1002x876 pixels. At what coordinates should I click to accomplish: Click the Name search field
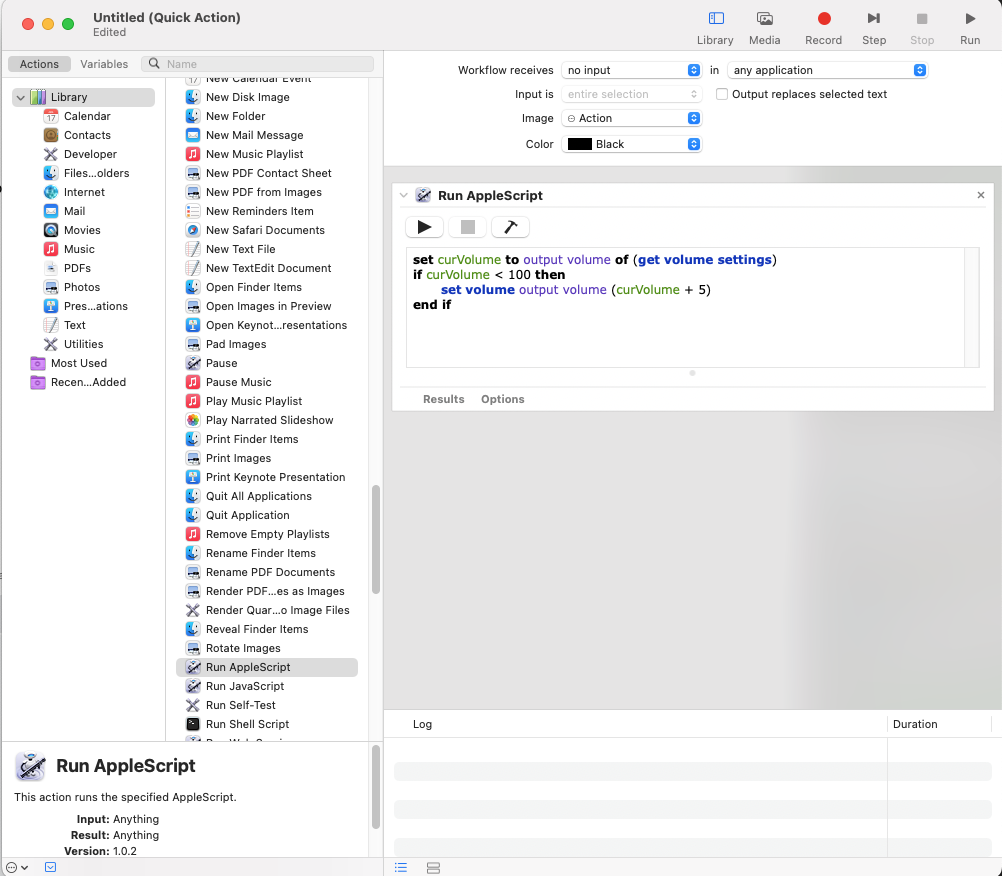(x=258, y=64)
